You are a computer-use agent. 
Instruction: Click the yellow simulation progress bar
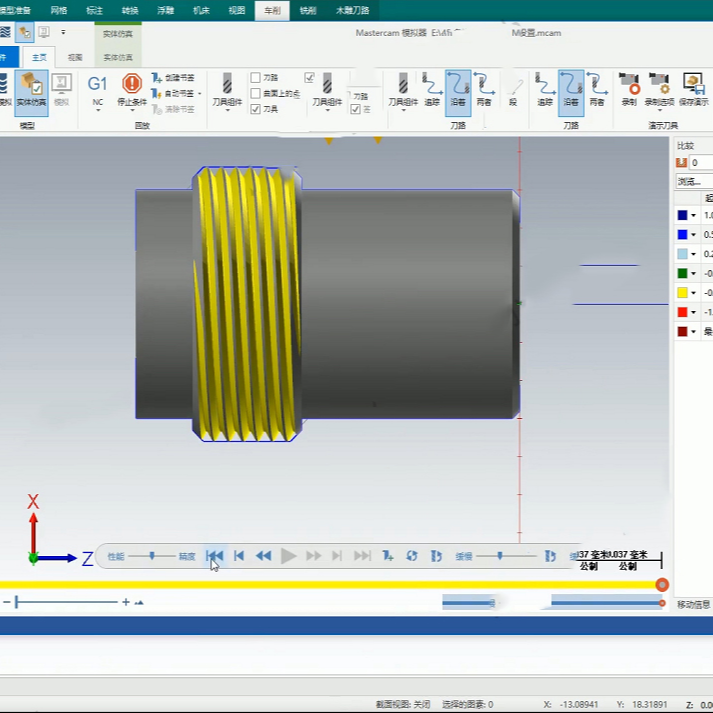(x=330, y=584)
